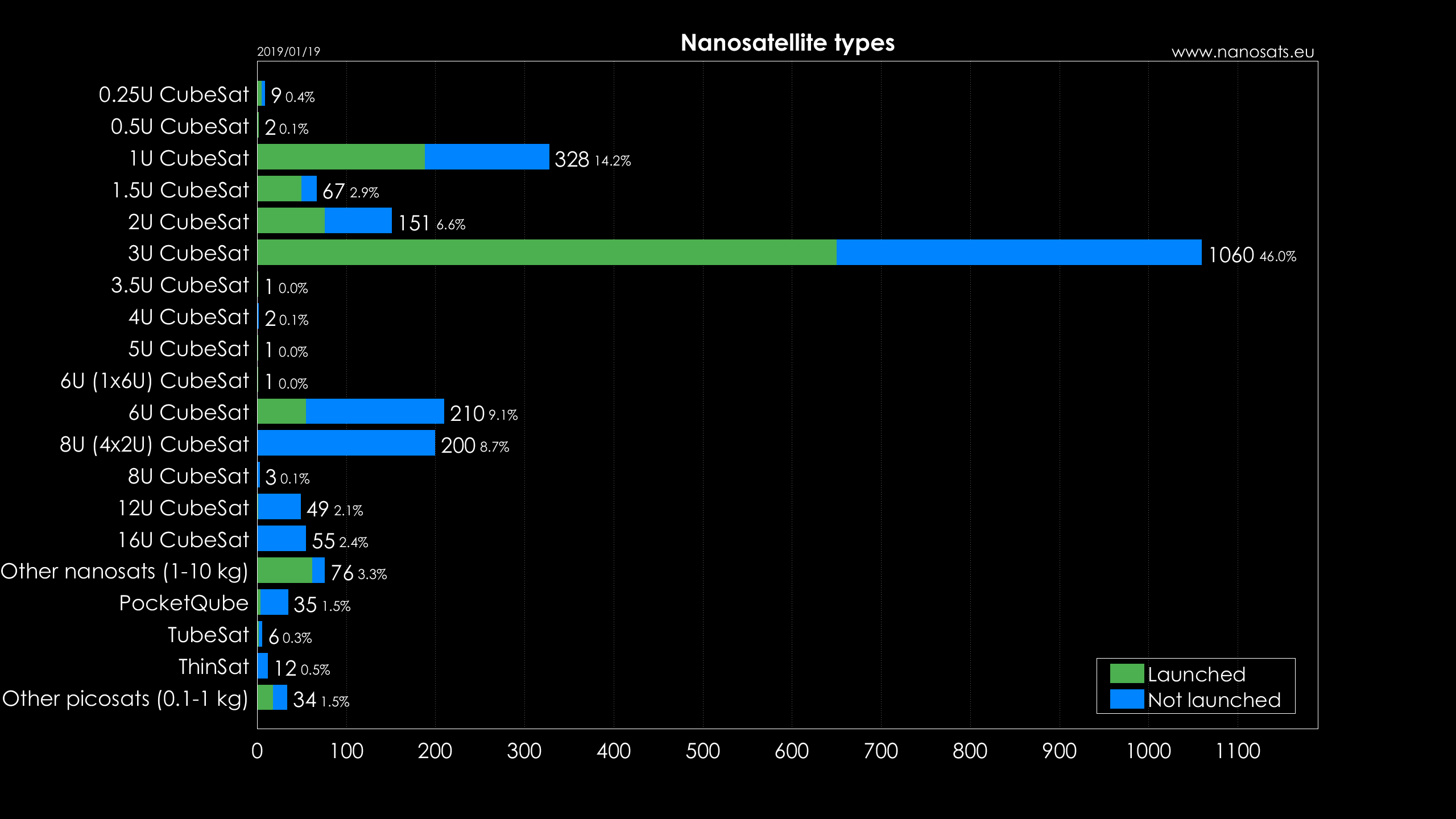
Task: Click the 16U CubeSat blue bar
Action: 282,539
